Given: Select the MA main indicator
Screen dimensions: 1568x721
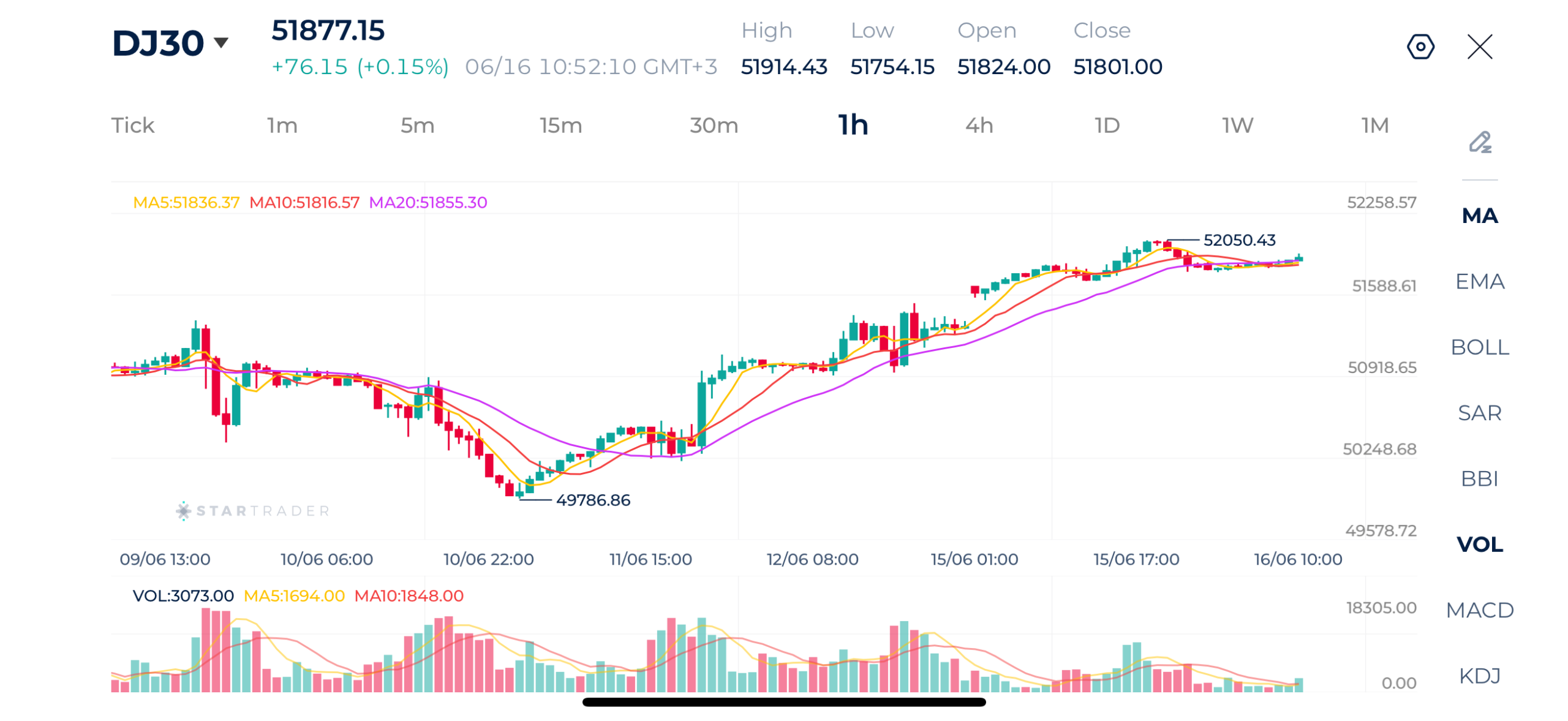Looking at the screenshot, I should click(1479, 216).
